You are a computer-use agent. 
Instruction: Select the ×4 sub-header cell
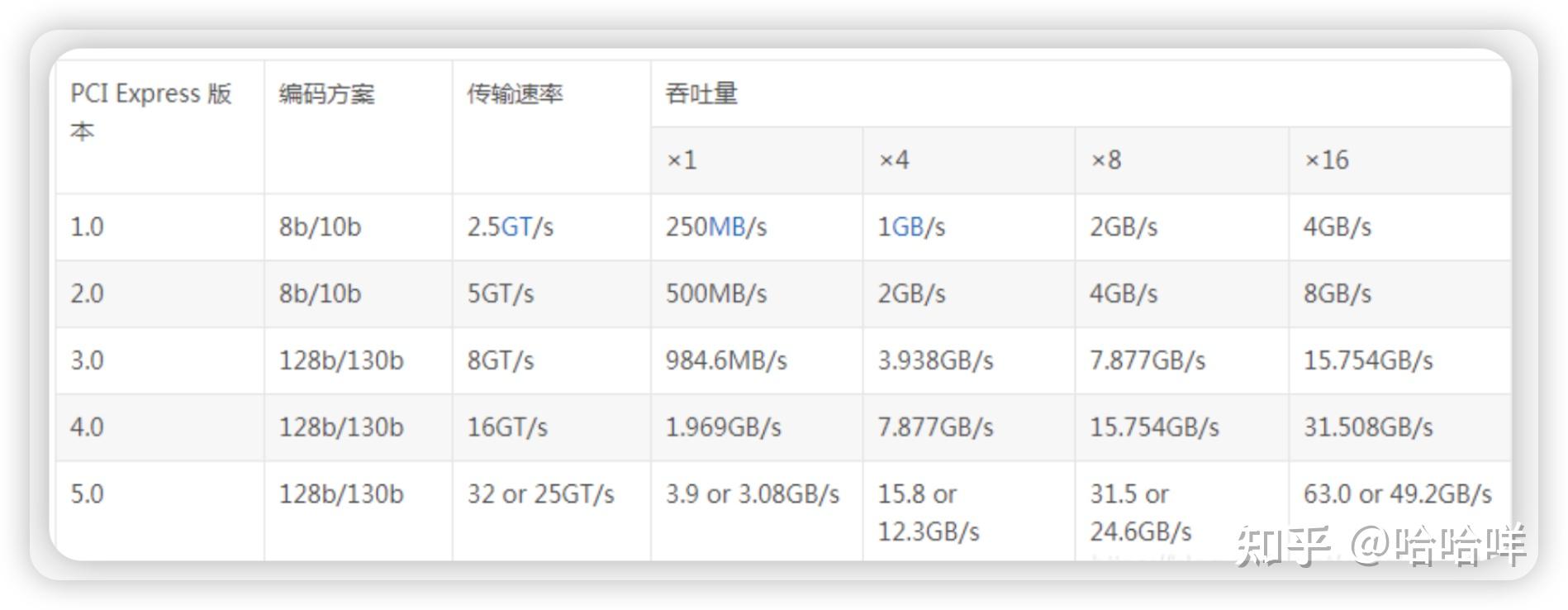894,160
